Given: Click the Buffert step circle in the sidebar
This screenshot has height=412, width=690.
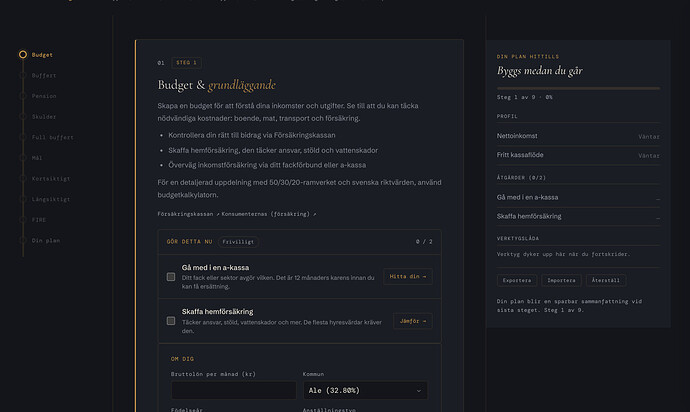Looking at the screenshot, I should pyautogui.click(x=23, y=75).
